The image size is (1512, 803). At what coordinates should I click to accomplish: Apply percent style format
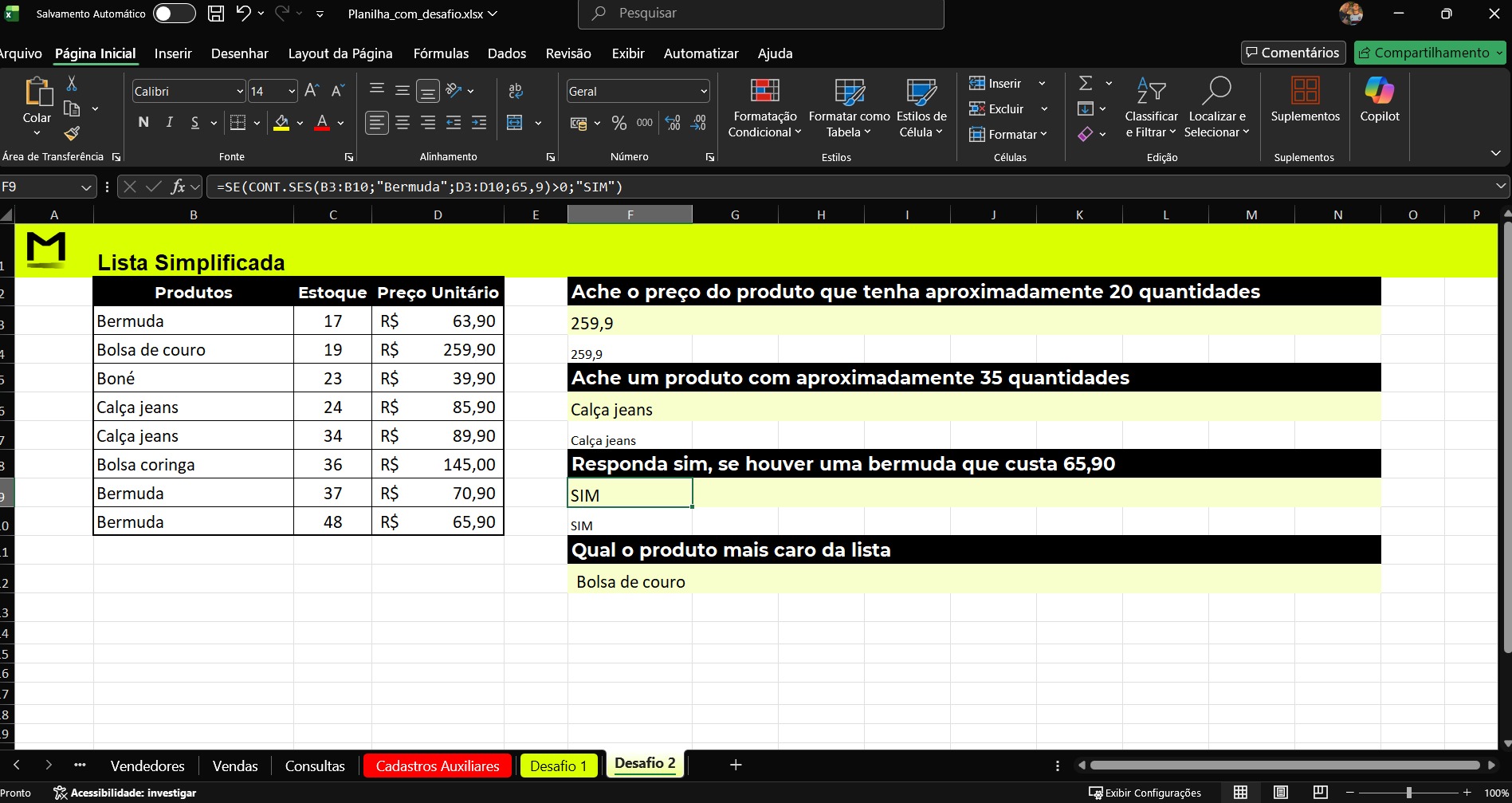(619, 123)
